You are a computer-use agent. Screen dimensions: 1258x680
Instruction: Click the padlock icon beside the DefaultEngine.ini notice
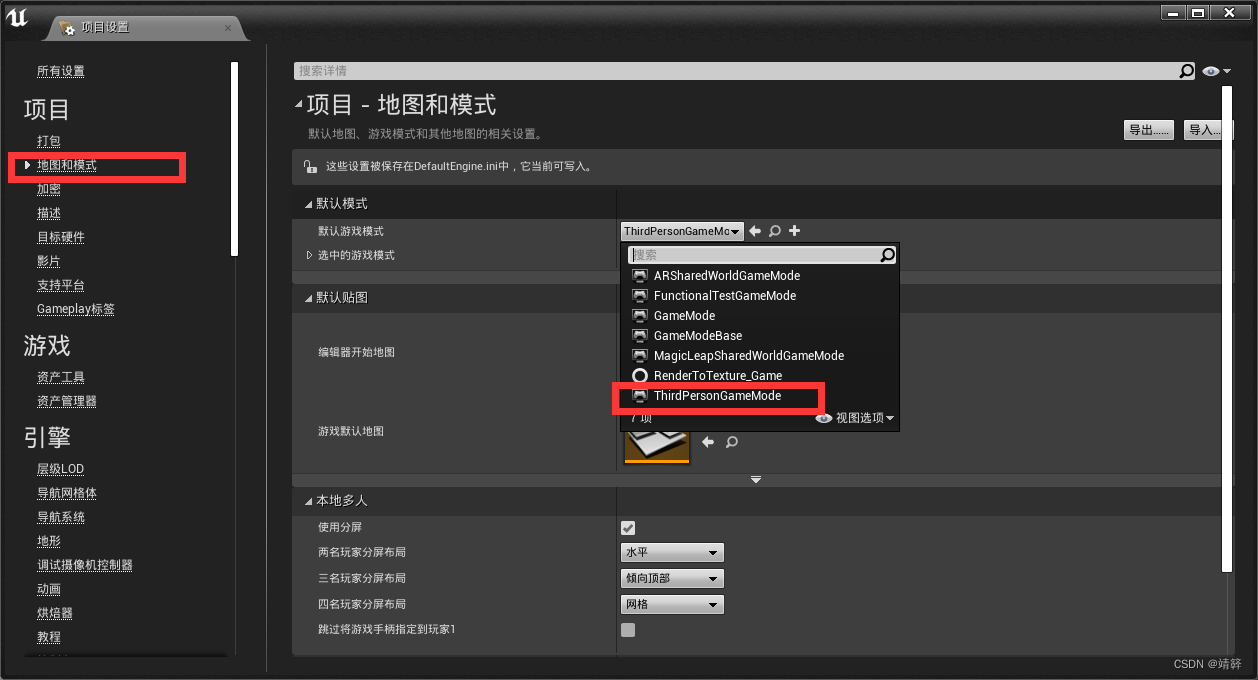[311, 166]
